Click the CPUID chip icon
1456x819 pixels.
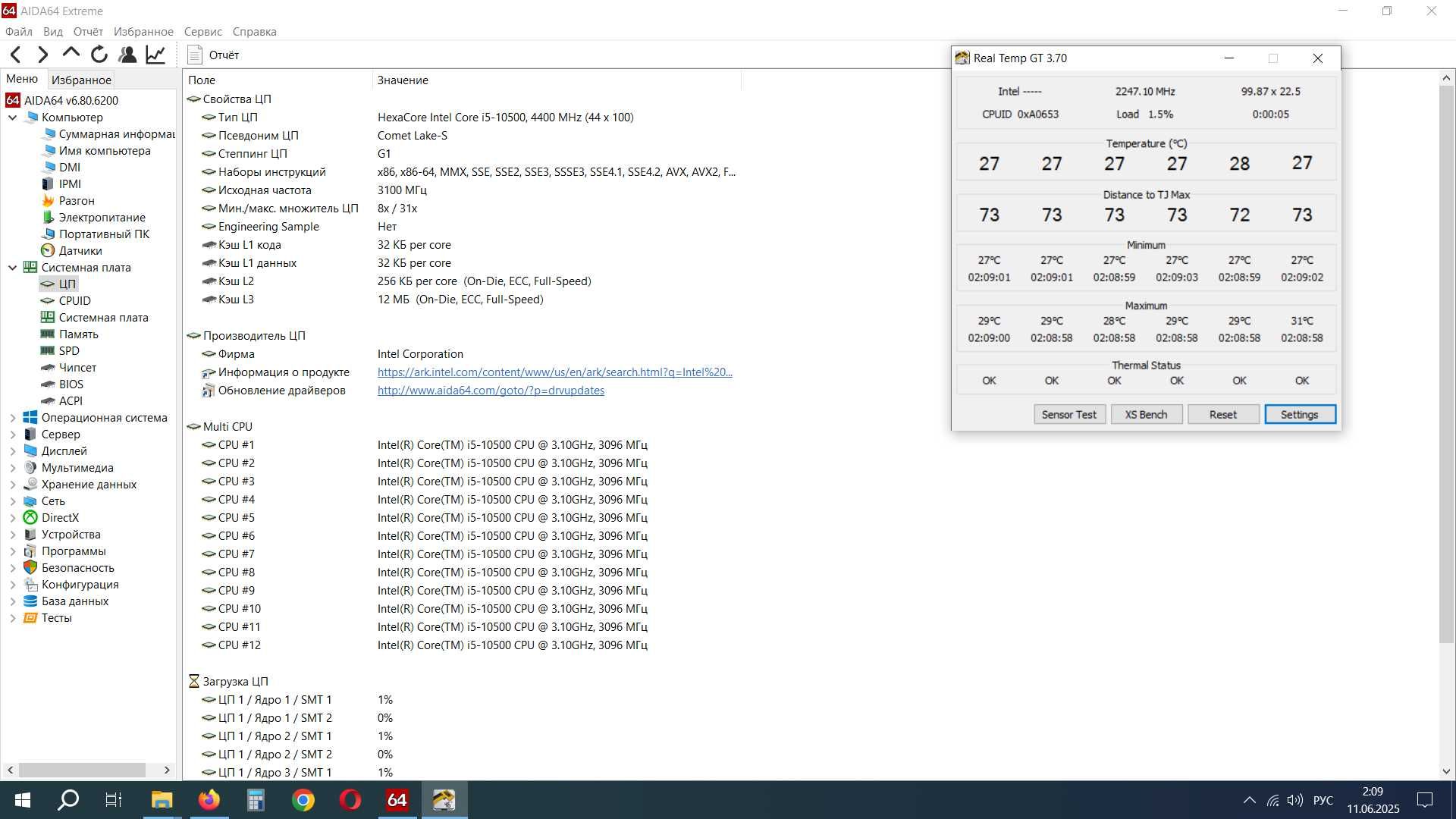[x=48, y=301]
